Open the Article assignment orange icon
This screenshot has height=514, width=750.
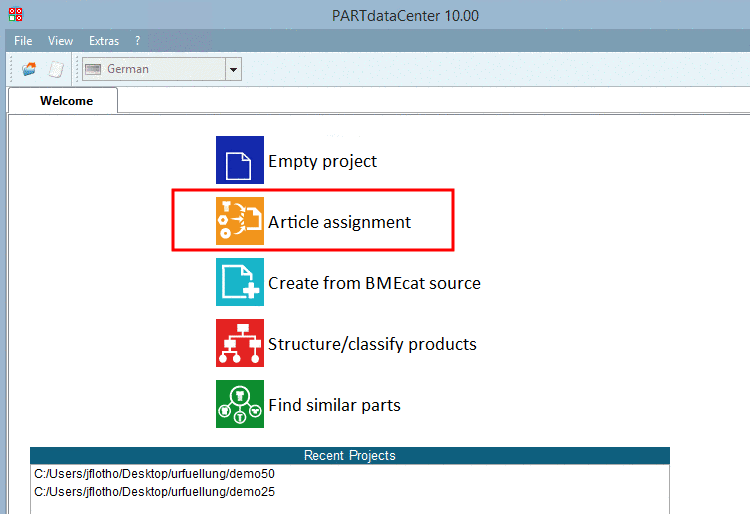click(x=240, y=221)
